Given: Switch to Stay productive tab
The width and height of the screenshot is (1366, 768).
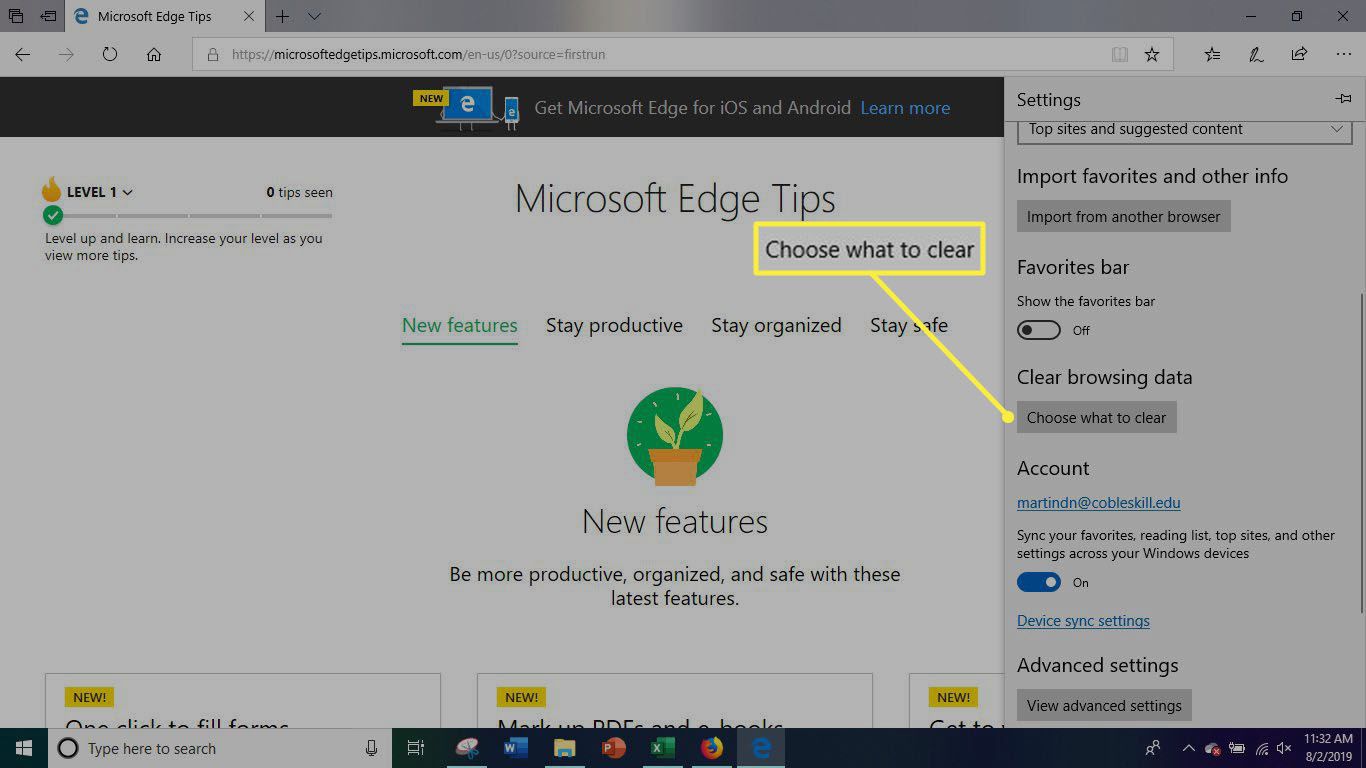Looking at the screenshot, I should pyautogui.click(x=614, y=326).
